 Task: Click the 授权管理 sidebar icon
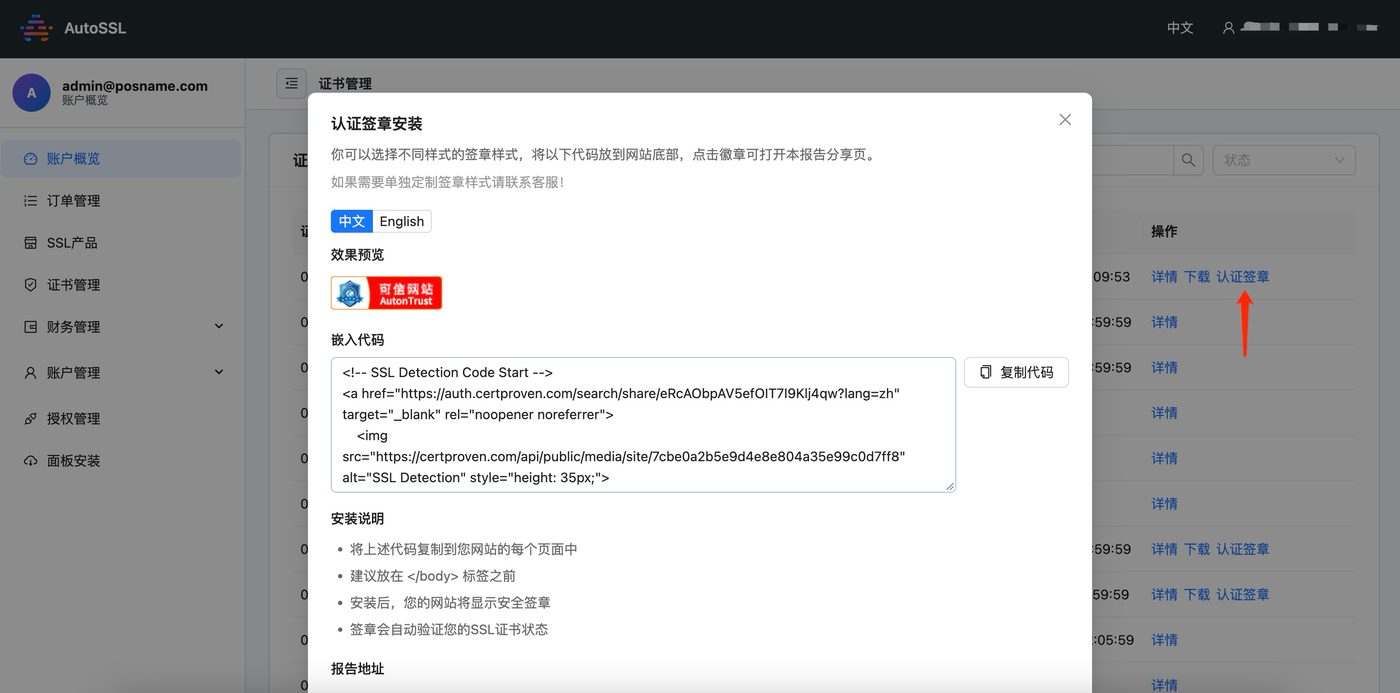(30, 419)
